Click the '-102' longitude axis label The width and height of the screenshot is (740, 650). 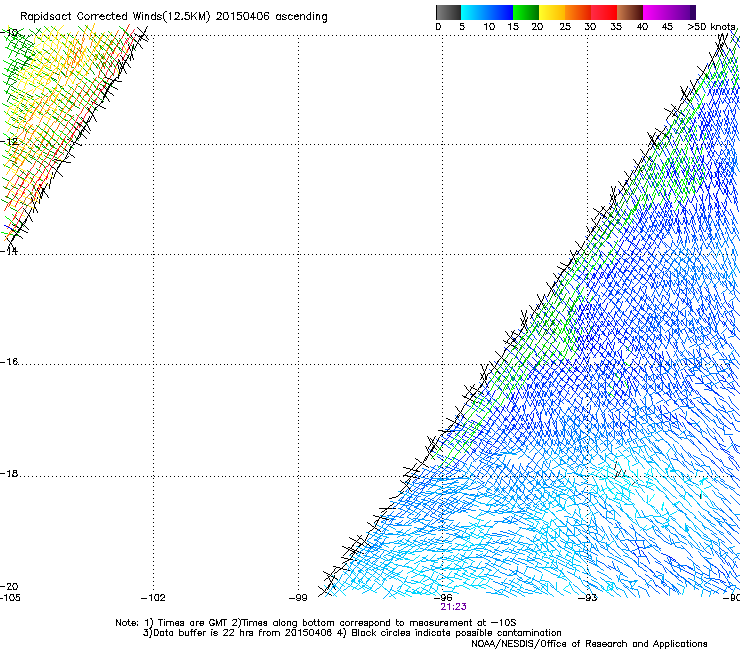click(x=153, y=598)
